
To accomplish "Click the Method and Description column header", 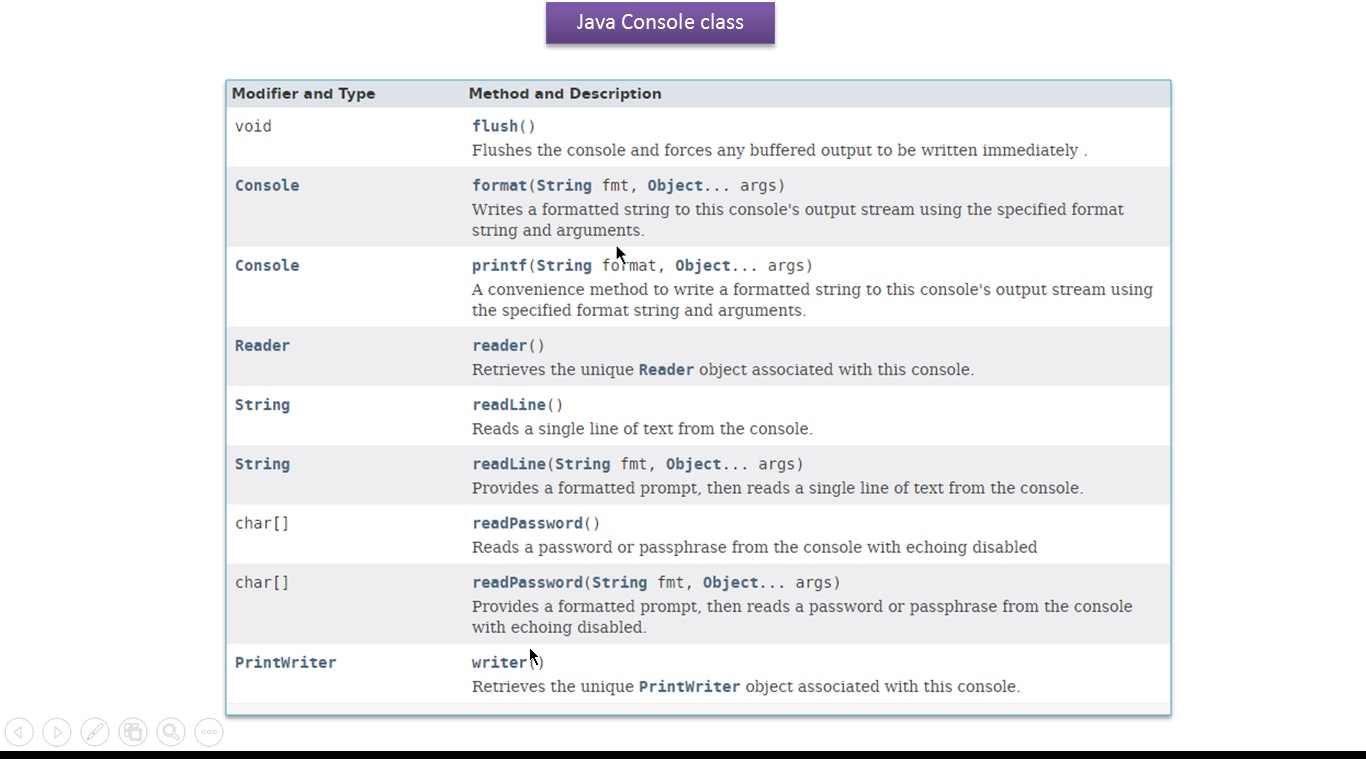I will (x=565, y=93).
